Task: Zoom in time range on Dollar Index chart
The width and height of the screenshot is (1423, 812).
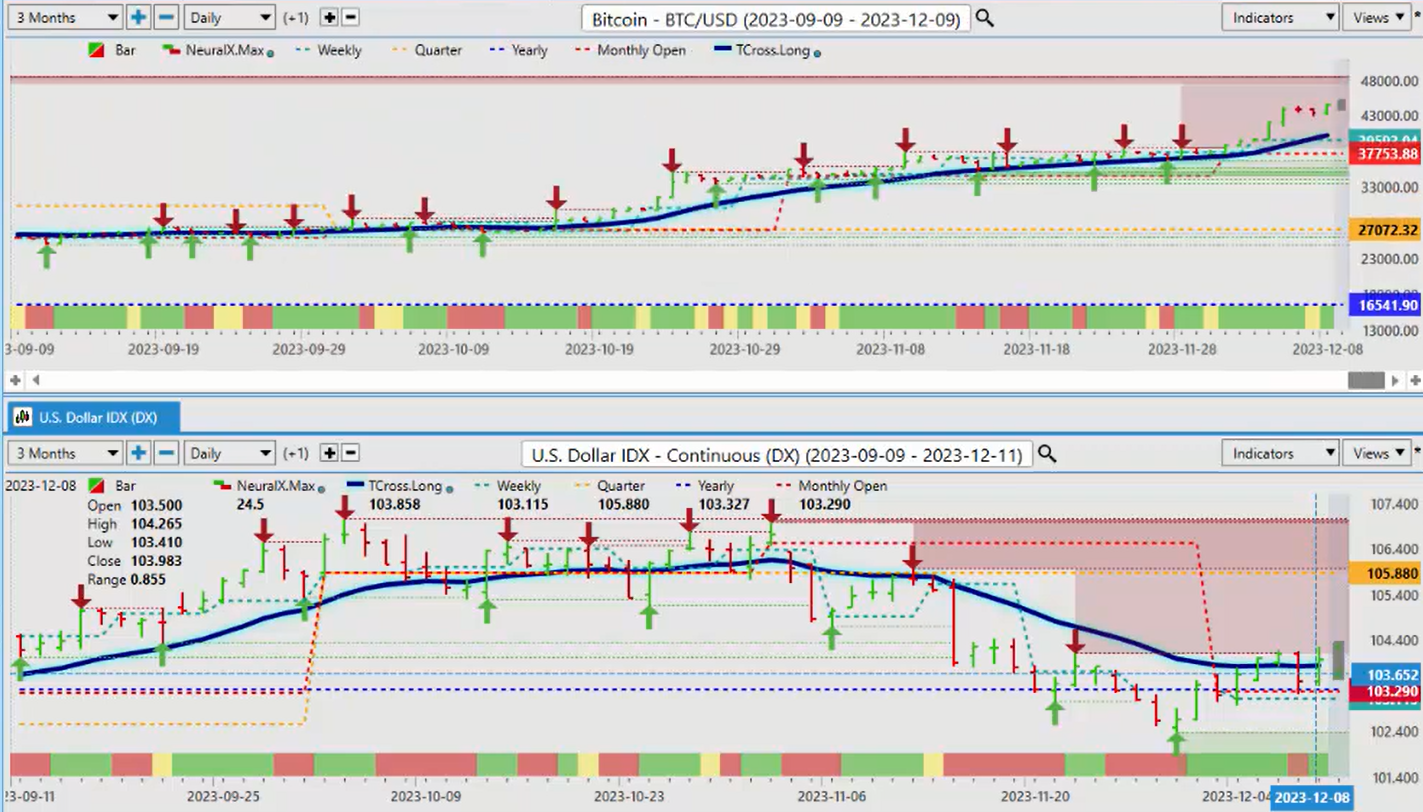Action: coord(138,453)
